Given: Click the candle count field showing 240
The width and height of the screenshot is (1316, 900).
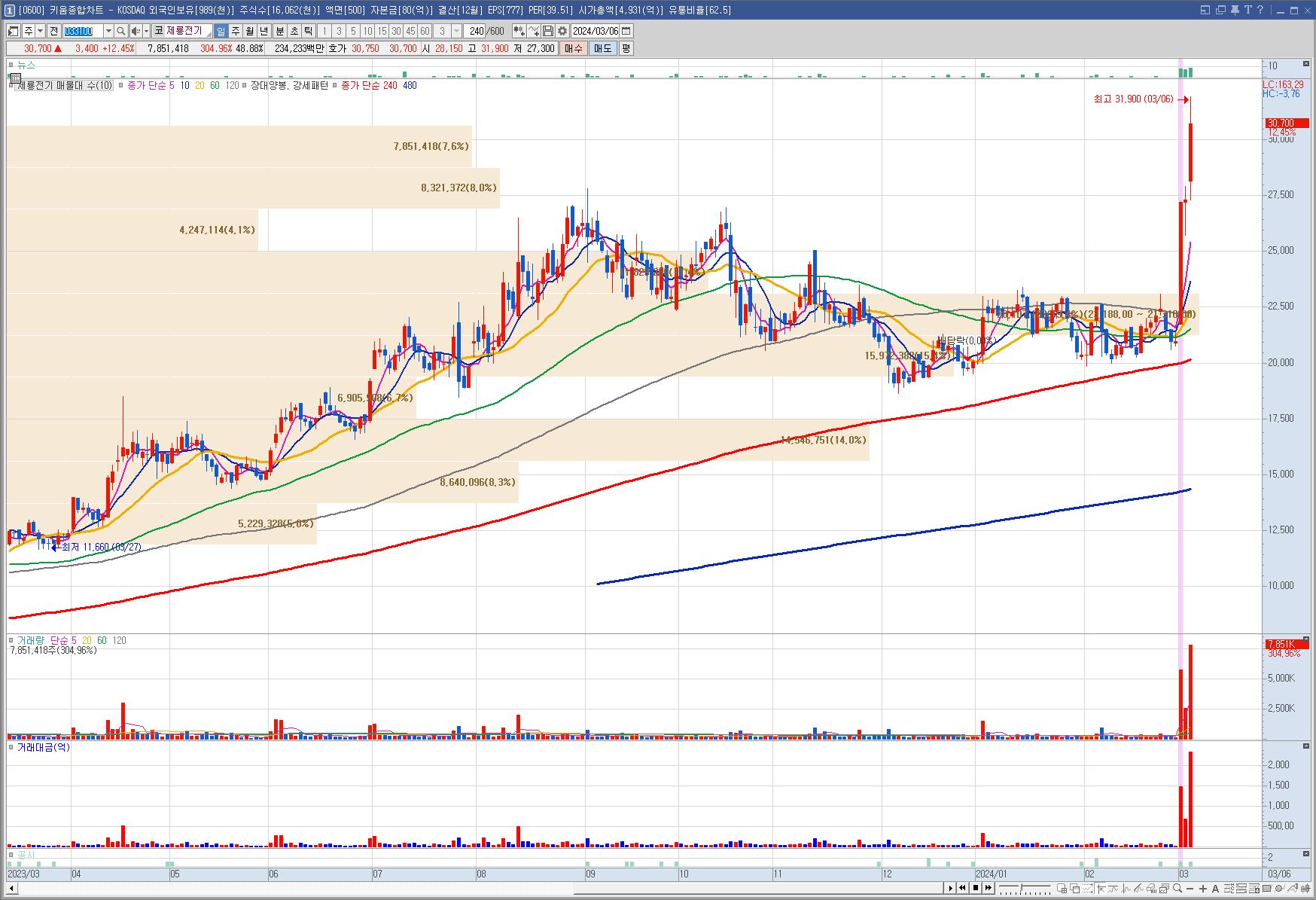Looking at the screenshot, I should (x=474, y=31).
